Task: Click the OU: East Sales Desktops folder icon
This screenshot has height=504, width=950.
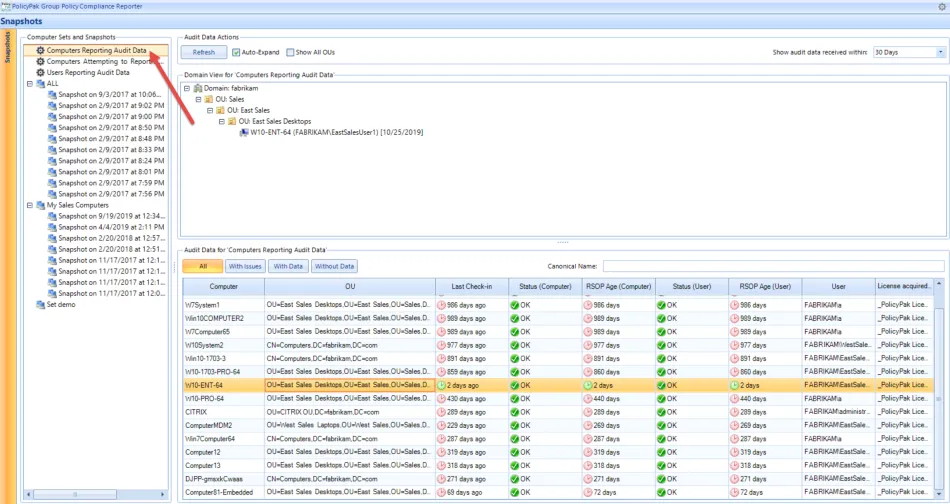Action: coord(232,122)
